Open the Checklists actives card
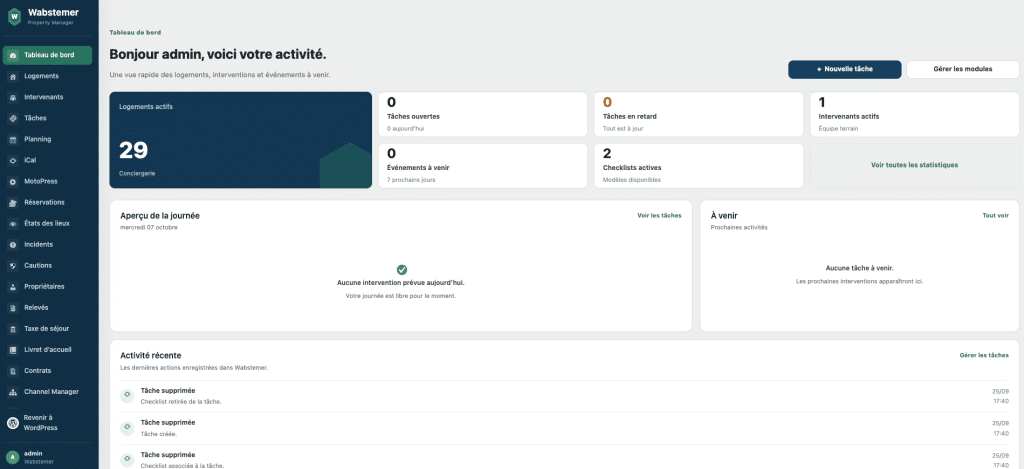Image resolution: width=1024 pixels, height=469 pixels. point(698,166)
